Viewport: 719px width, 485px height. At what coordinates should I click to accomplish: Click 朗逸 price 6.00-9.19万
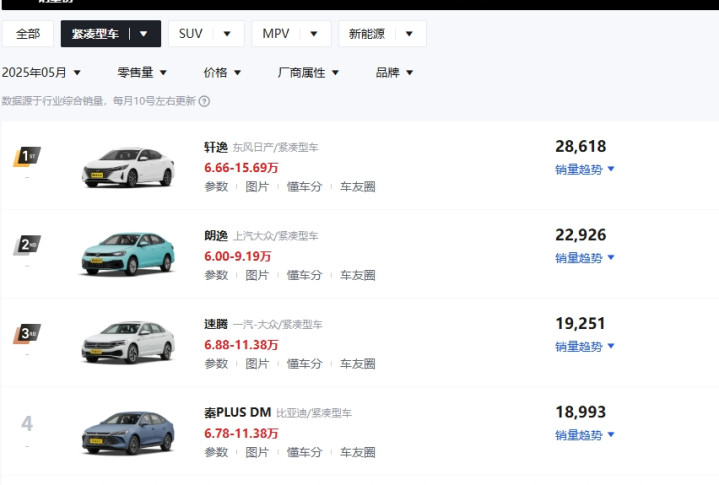coord(238,256)
